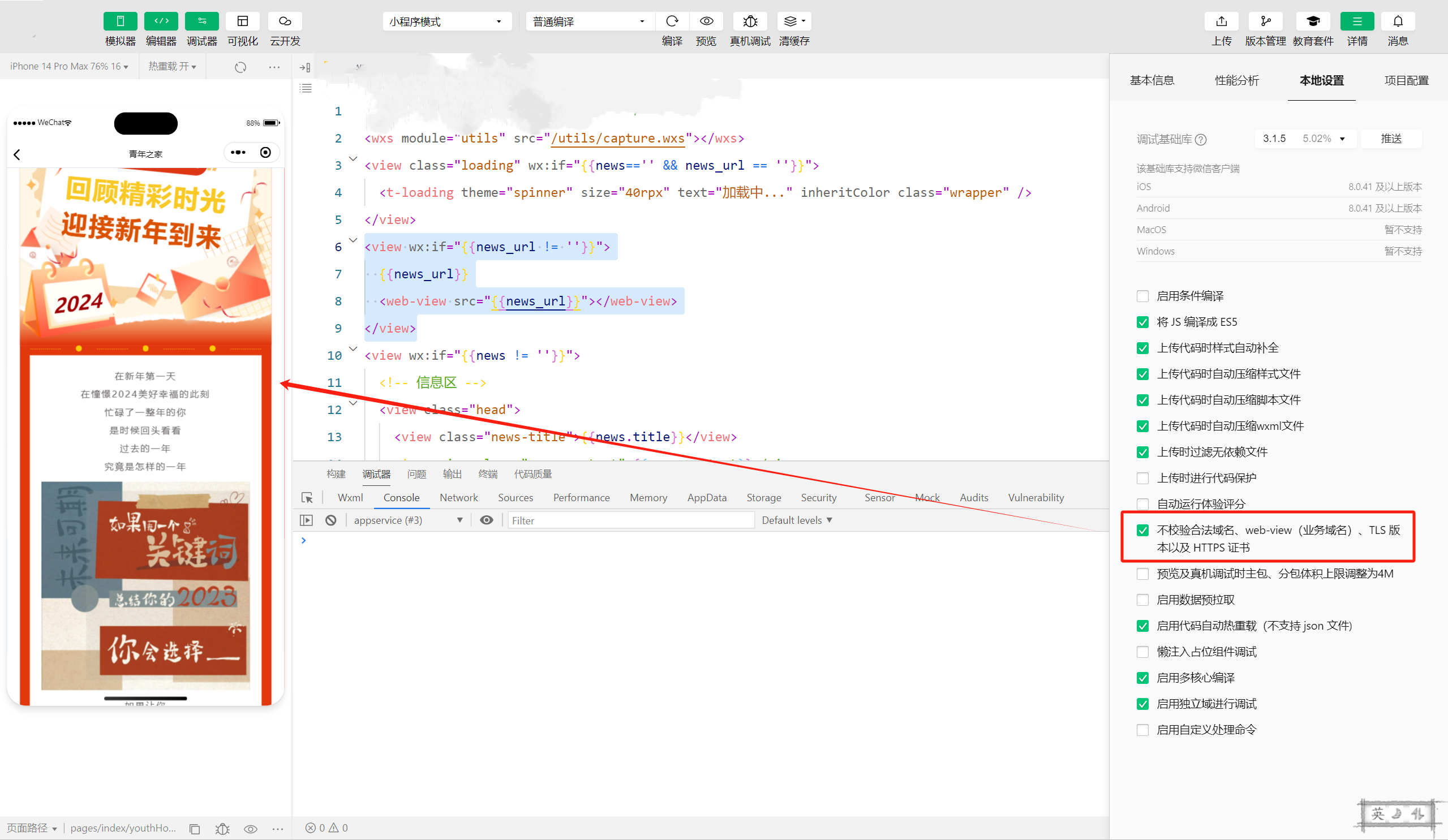Click the 预览 preview eye icon
The image size is (1448, 840).
pos(706,21)
